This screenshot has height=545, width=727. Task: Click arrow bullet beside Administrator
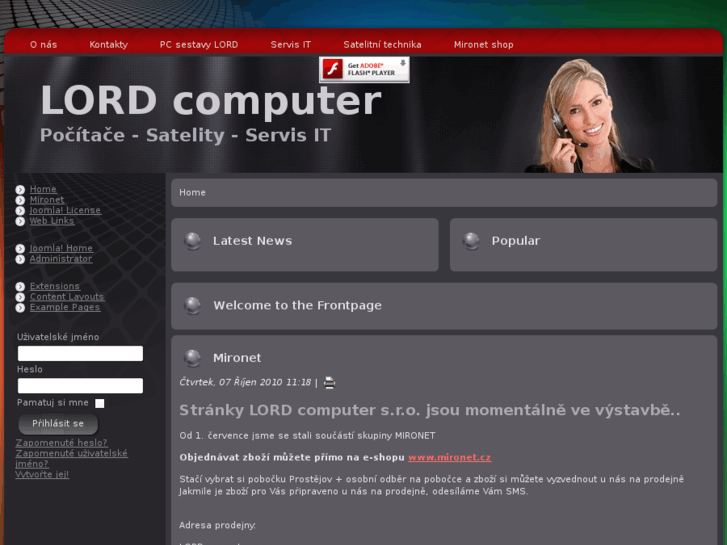(x=20, y=259)
